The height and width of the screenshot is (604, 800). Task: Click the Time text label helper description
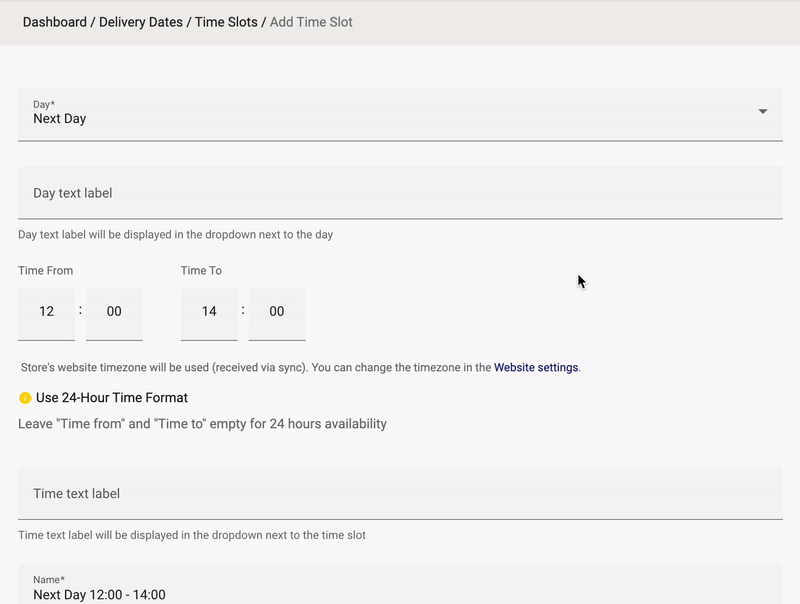pyautogui.click(x=192, y=535)
